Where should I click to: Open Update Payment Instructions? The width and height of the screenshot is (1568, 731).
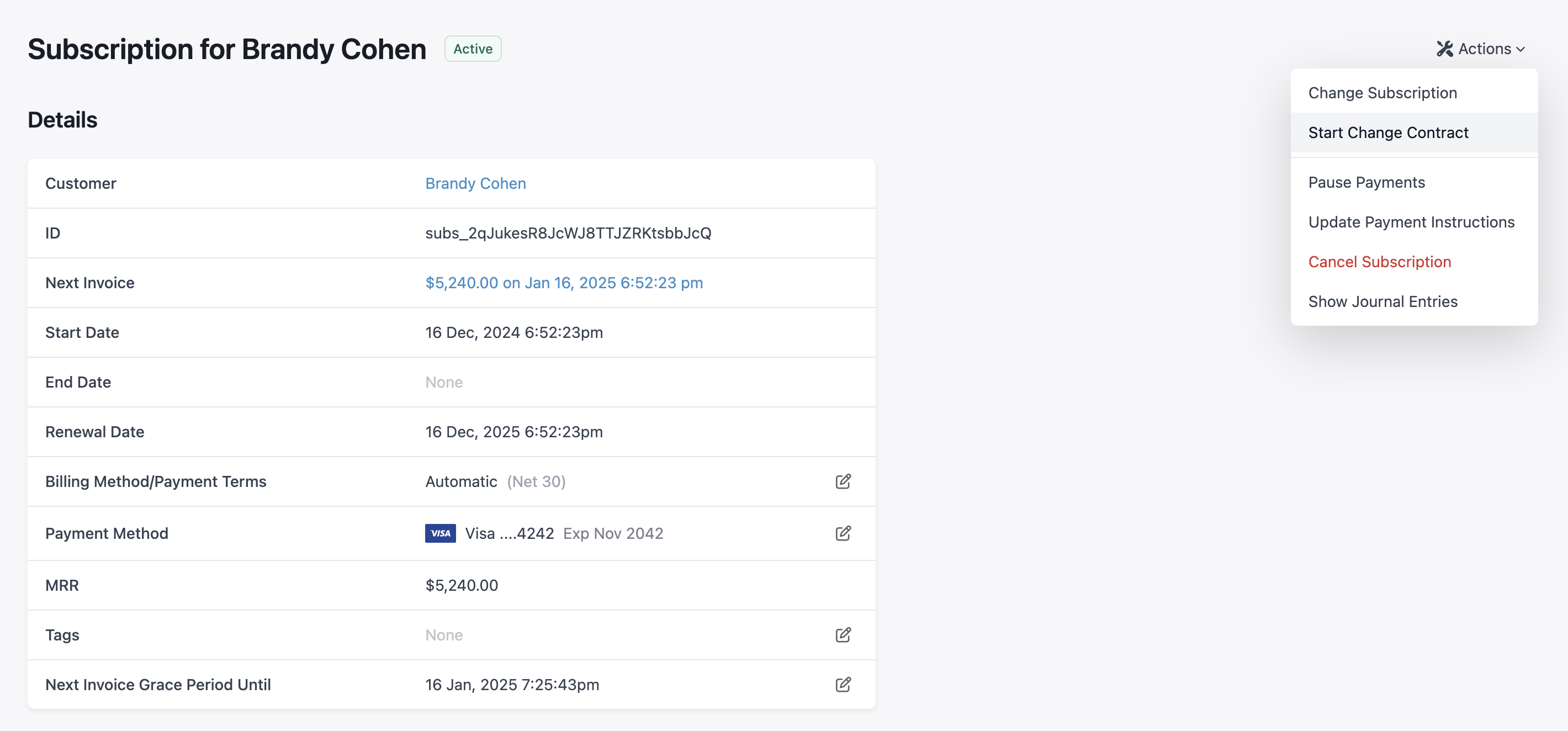tap(1411, 222)
